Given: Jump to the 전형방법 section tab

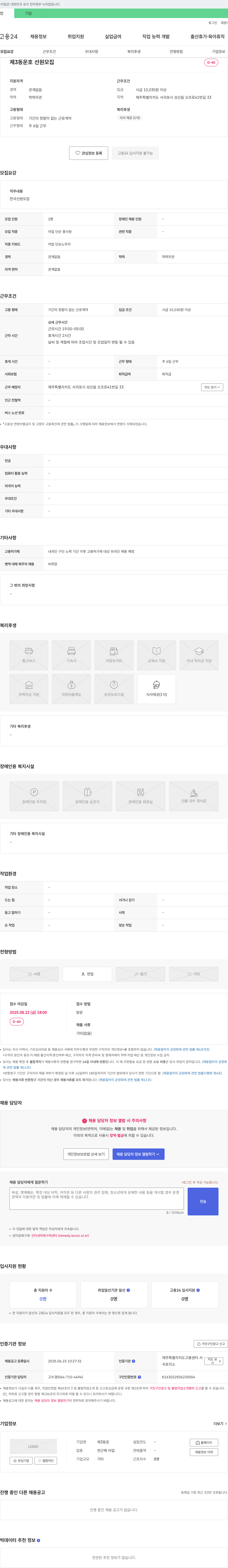Looking at the screenshot, I should click(x=176, y=52).
